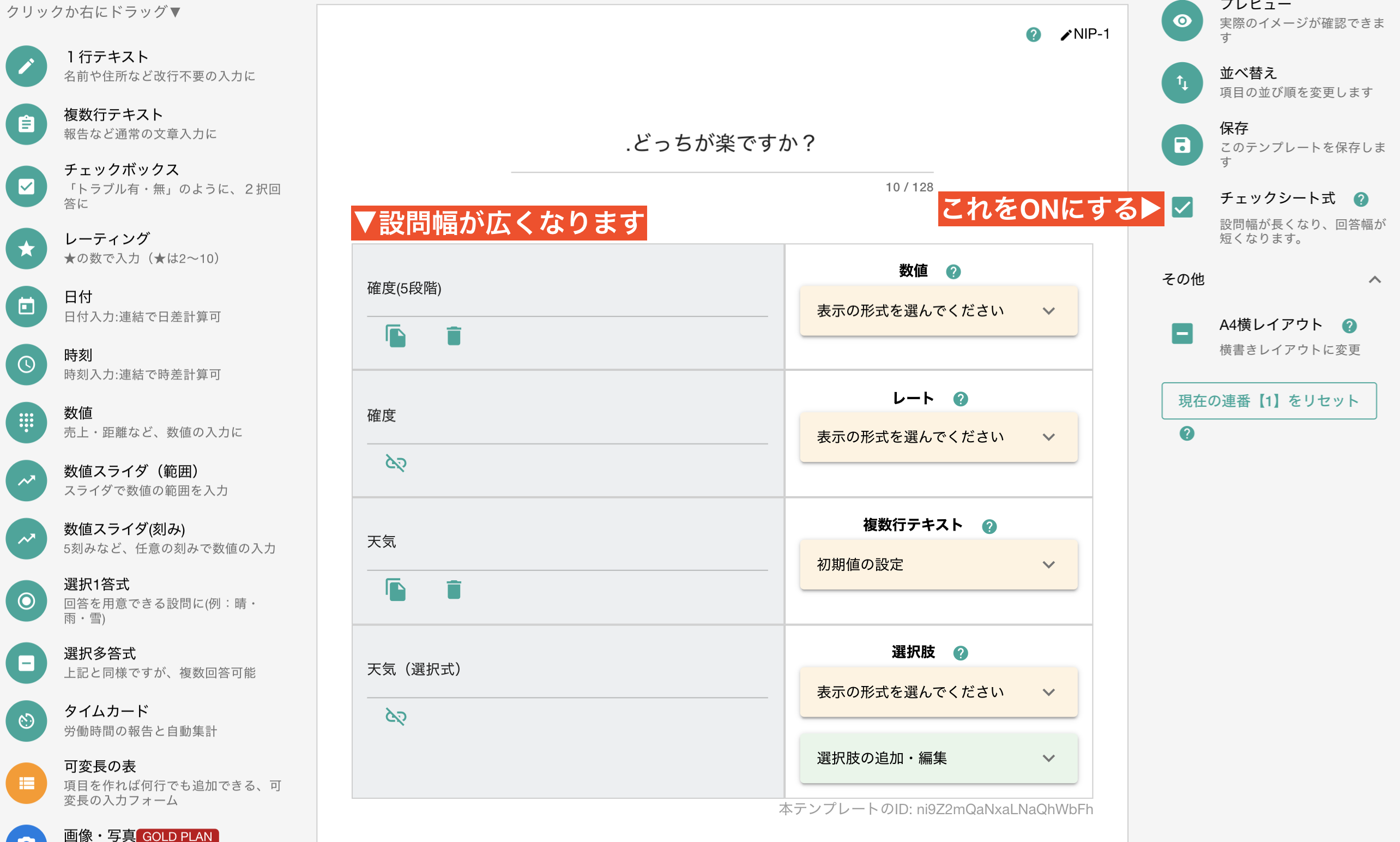Edit the 天気（選択式）question text
The height and width of the screenshot is (842, 1400).
[567, 670]
